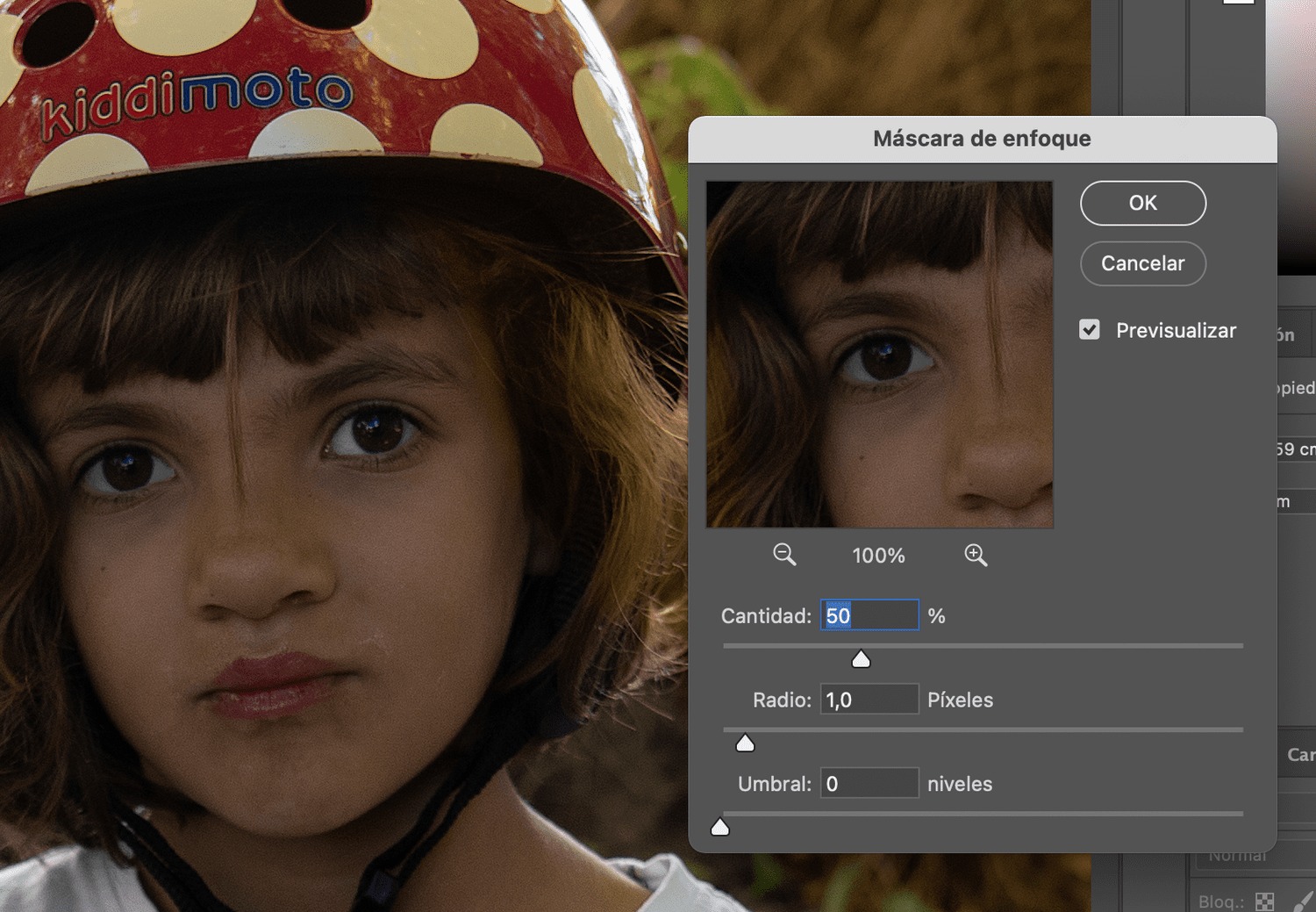The width and height of the screenshot is (1316, 912).
Task: Zoom in the dialog preview
Action: pyautogui.click(x=976, y=555)
